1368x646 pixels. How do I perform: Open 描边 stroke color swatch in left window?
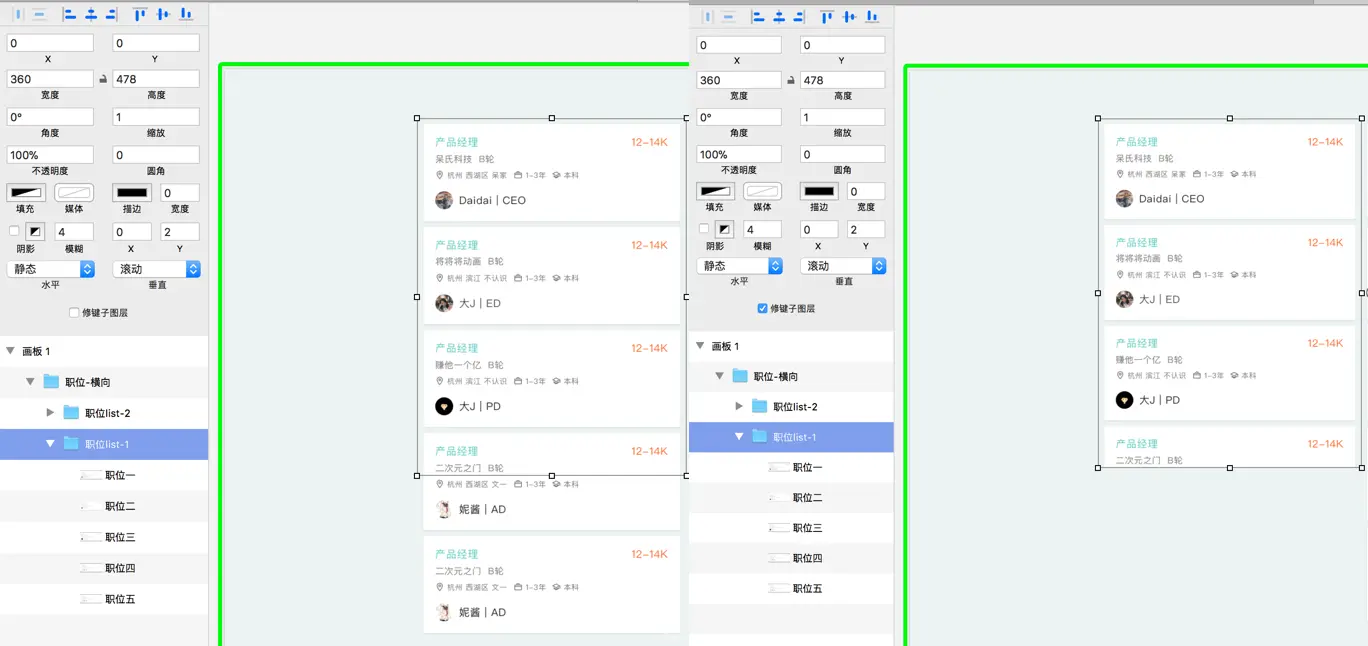132,192
